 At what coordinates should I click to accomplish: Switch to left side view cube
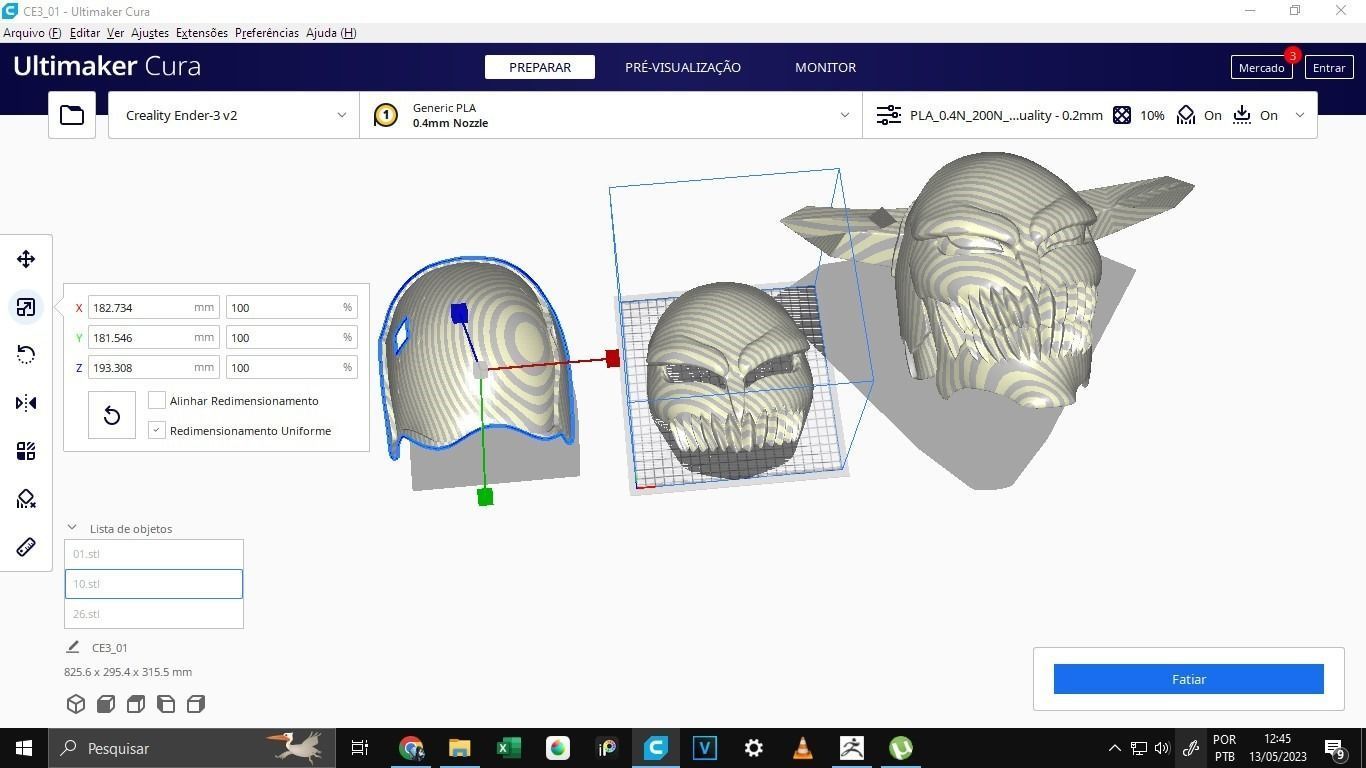click(x=166, y=704)
